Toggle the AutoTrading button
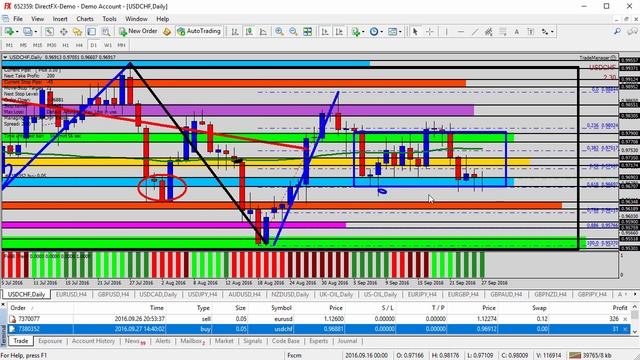 [x=199, y=31]
